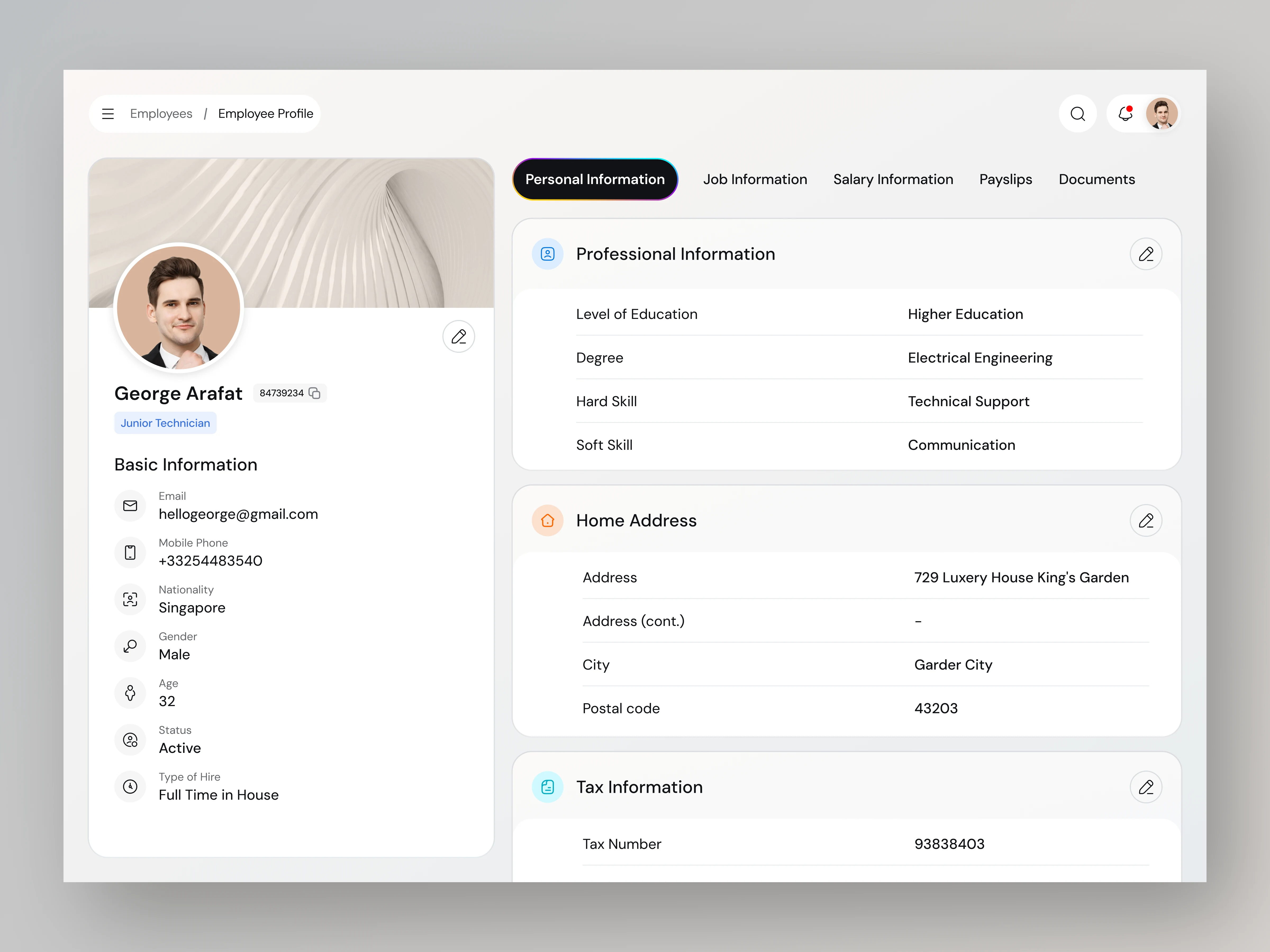Click the Tax Number label
This screenshot has width=1270, height=952.
pyautogui.click(x=622, y=844)
